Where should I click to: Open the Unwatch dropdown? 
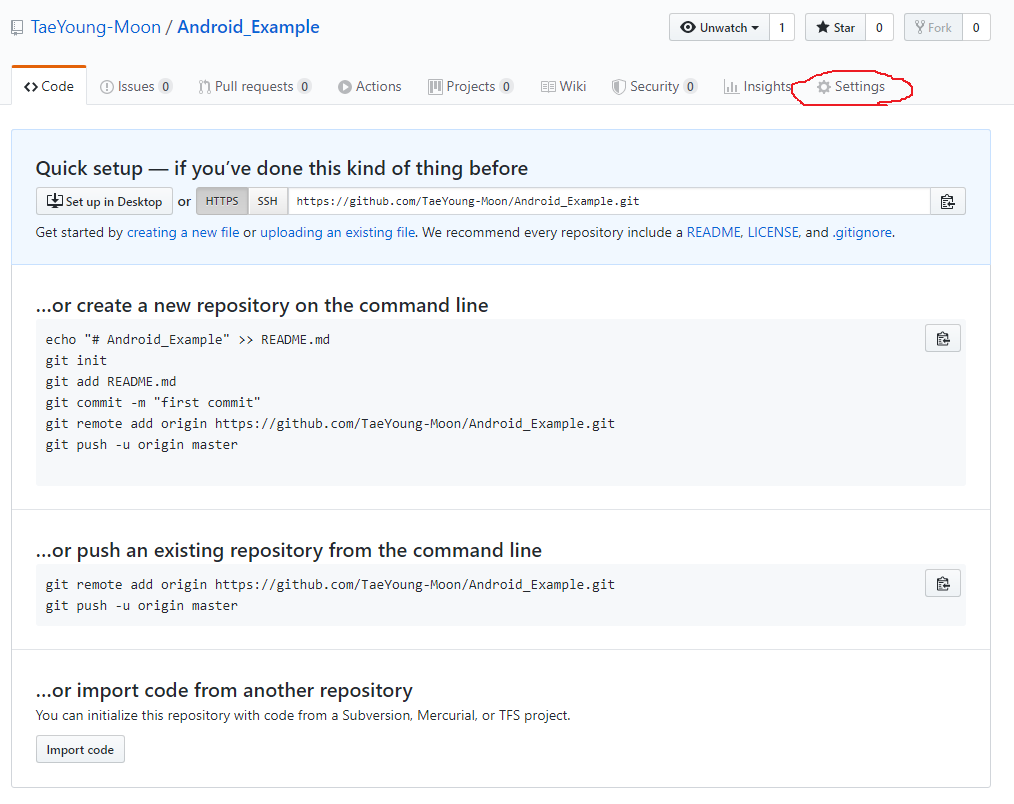(x=719, y=27)
